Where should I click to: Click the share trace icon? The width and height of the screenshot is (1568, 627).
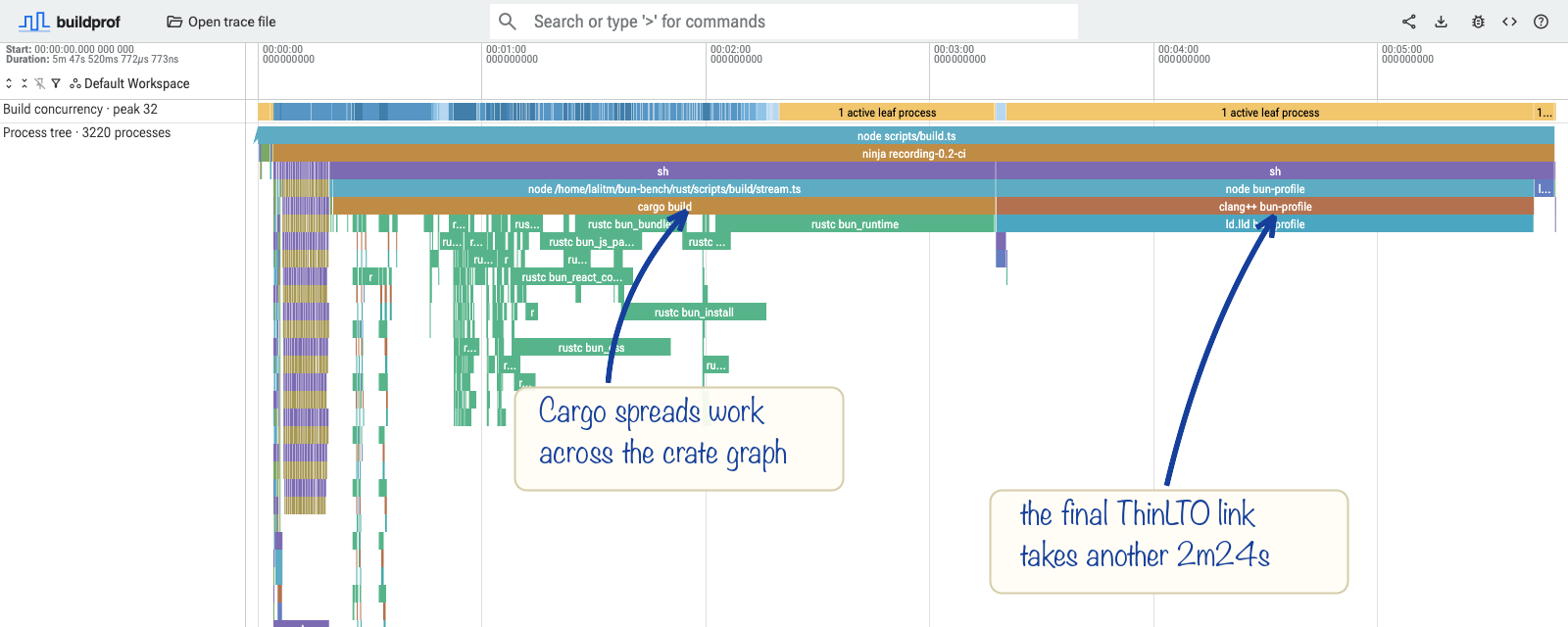tap(1408, 22)
